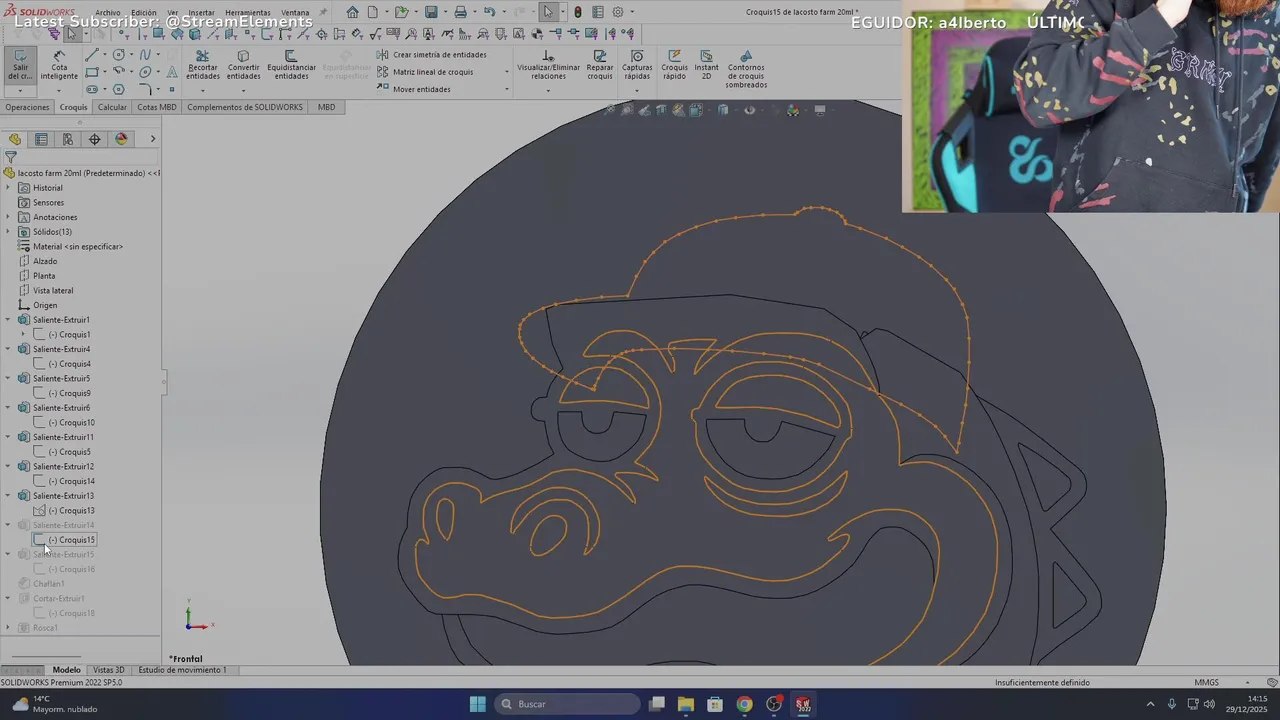Open the Edición menu

coord(144,13)
